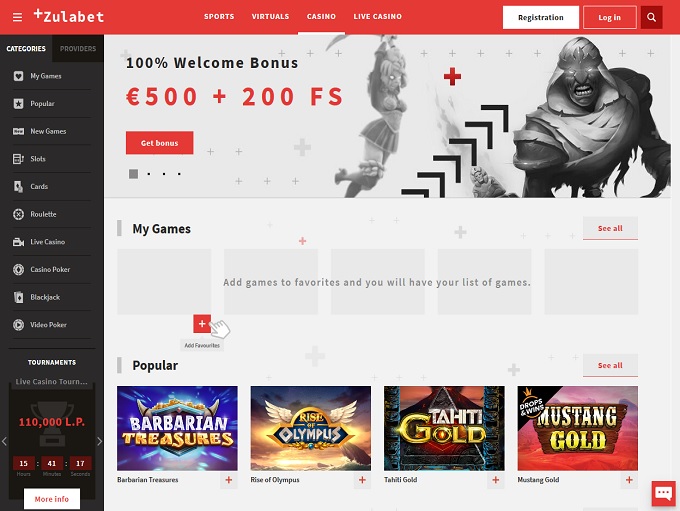
Task: Click the search magnifier icon
Action: (651, 17)
